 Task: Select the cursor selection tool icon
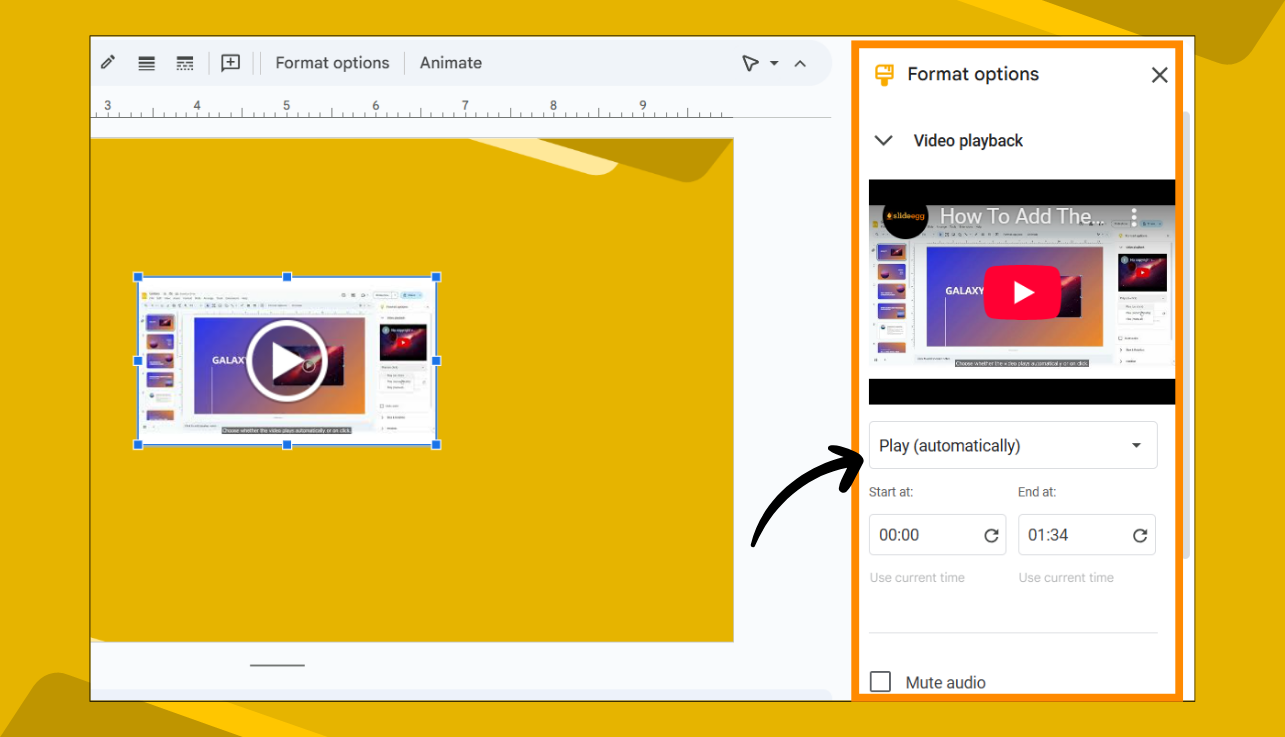[751, 63]
